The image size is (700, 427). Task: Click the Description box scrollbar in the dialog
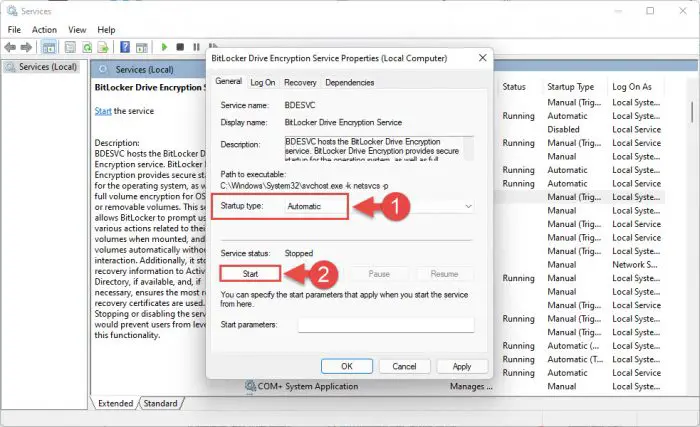pyautogui.click(x=468, y=148)
